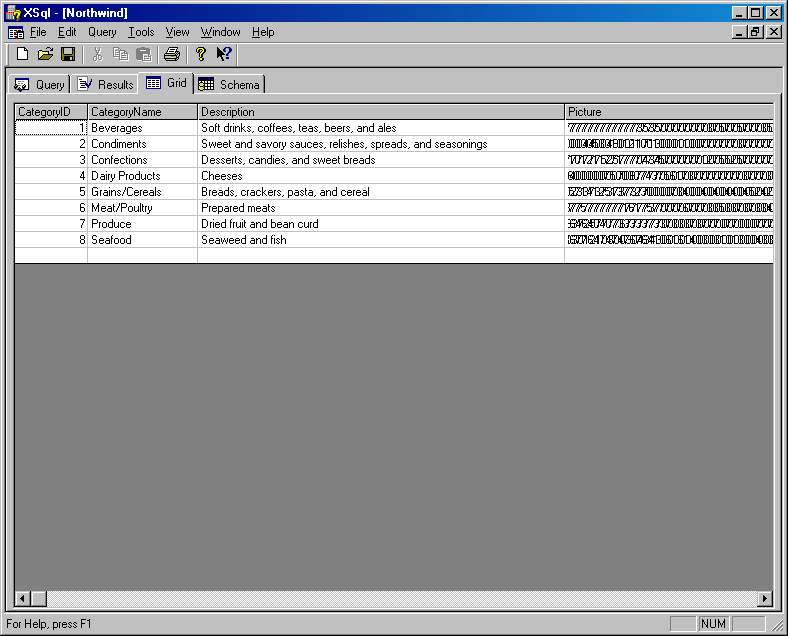Select the Grains/Cereals cell

click(x=143, y=192)
